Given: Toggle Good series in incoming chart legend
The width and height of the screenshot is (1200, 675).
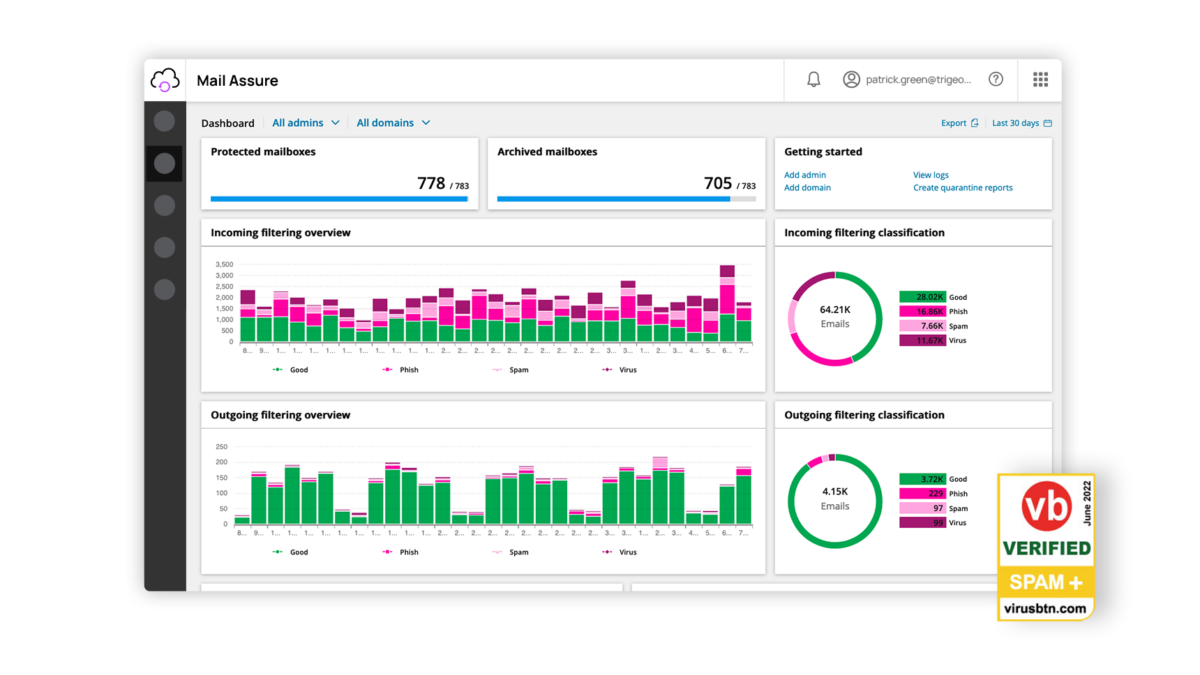Looking at the screenshot, I should click(x=290, y=370).
